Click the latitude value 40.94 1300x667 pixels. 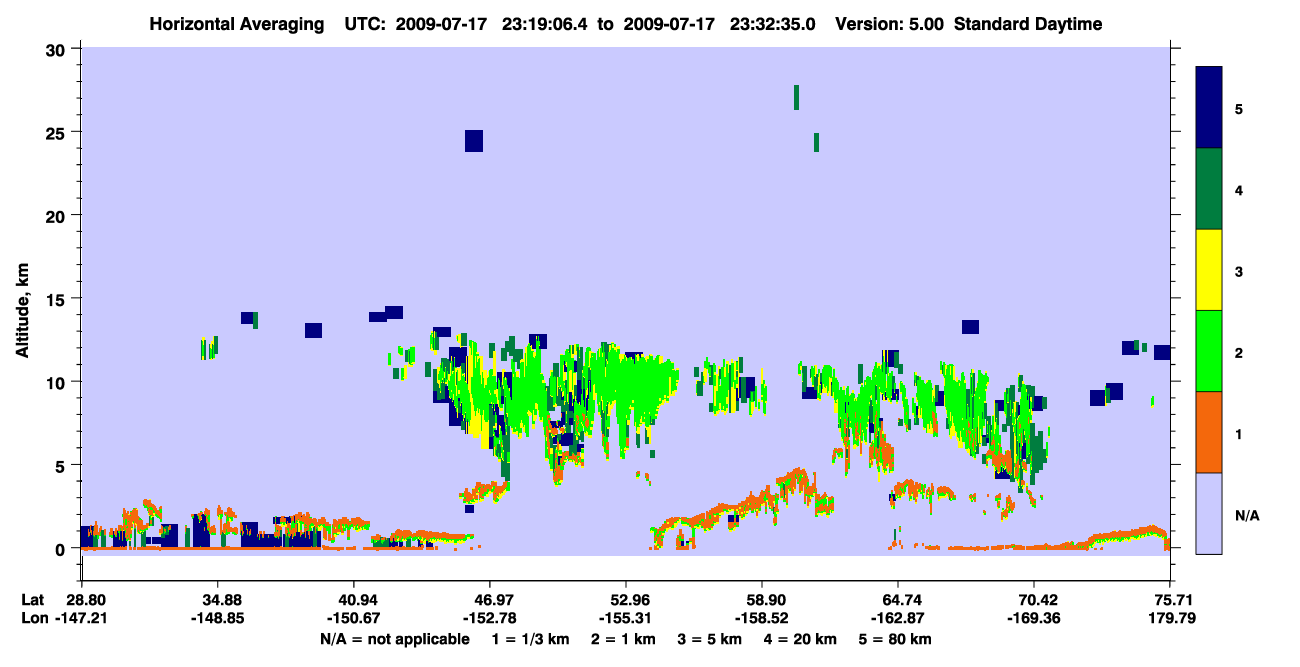click(353, 600)
